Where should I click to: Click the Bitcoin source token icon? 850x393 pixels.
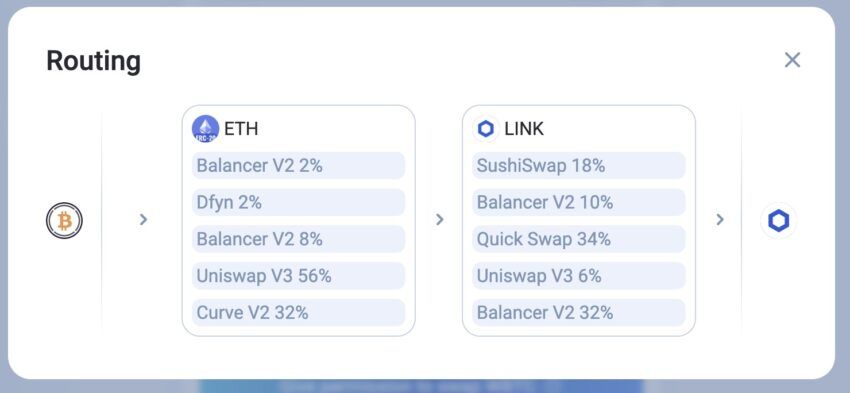[x=64, y=221]
